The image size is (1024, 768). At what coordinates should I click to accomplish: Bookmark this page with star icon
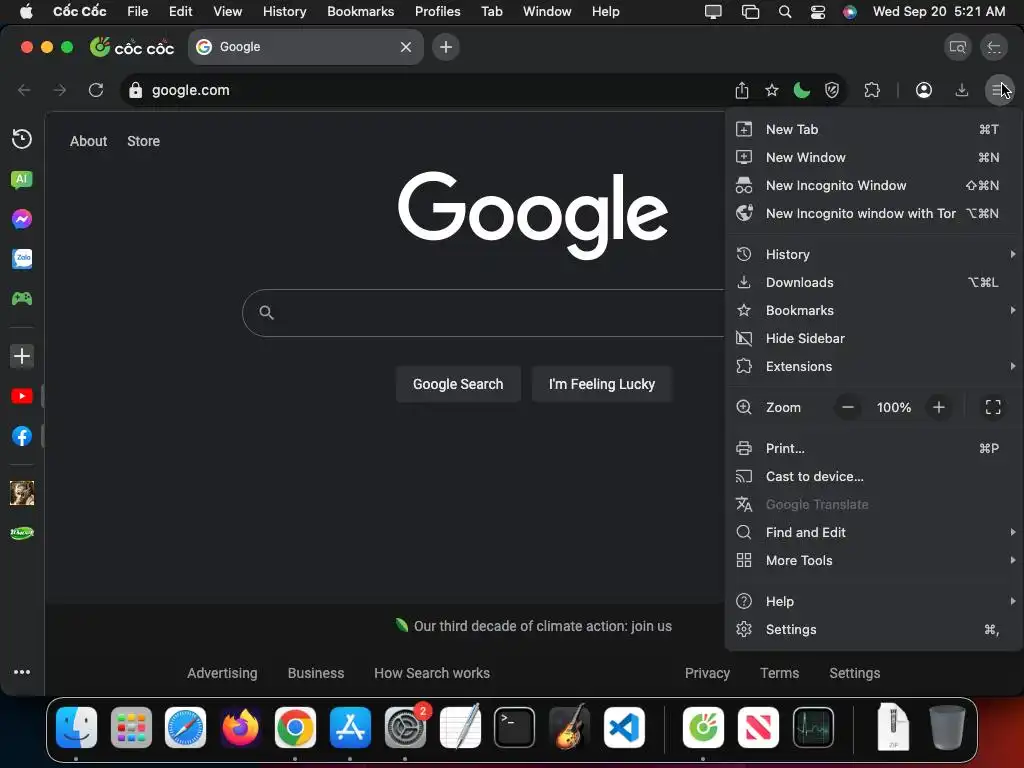[x=772, y=90]
